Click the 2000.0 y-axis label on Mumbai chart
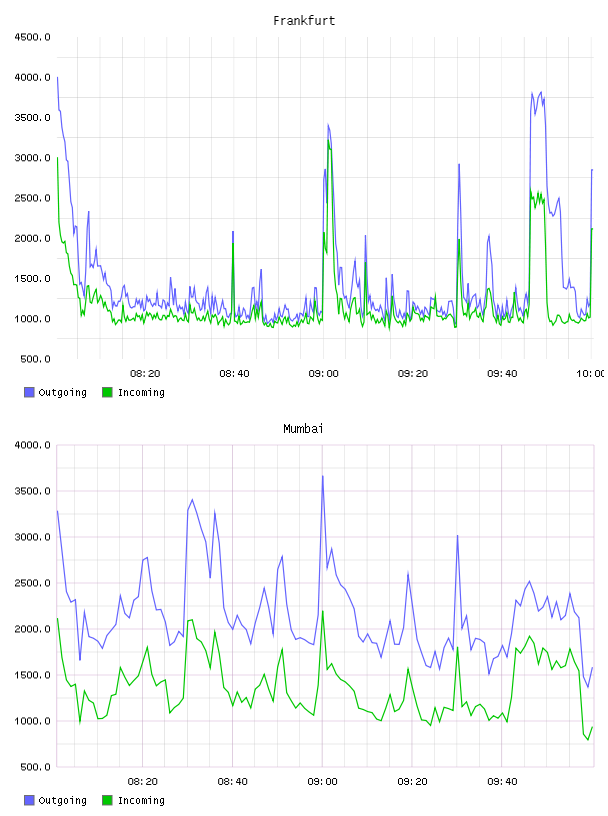Image resolution: width=608 pixels, height=816 pixels. (33, 629)
